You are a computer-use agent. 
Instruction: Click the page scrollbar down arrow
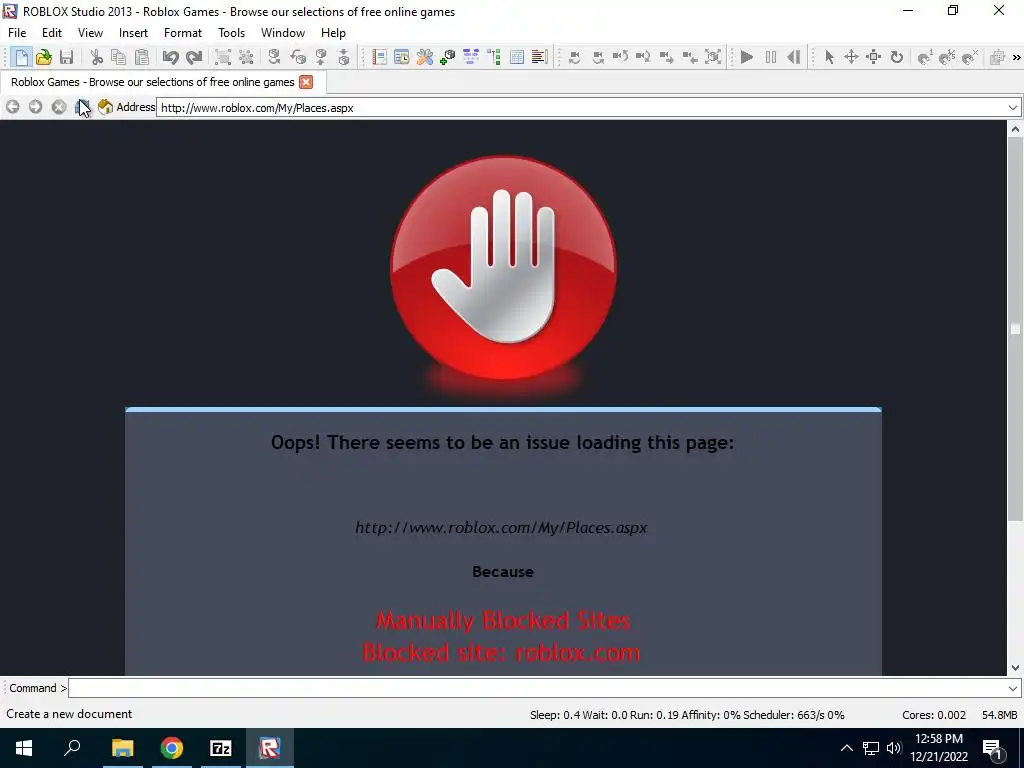click(x=1016, y=667)
